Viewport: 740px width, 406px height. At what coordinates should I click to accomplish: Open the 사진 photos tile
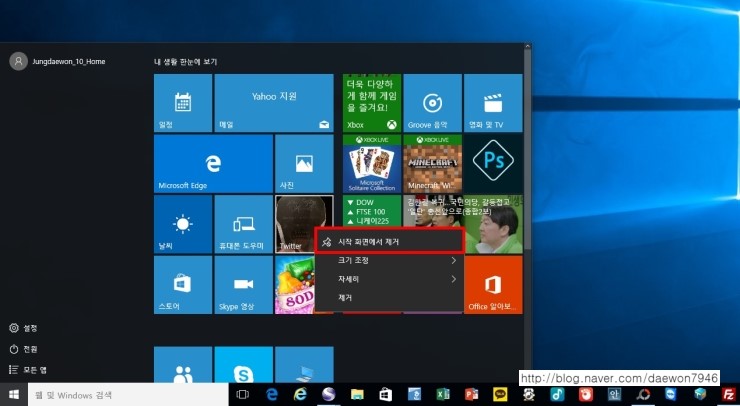[304, 164]
